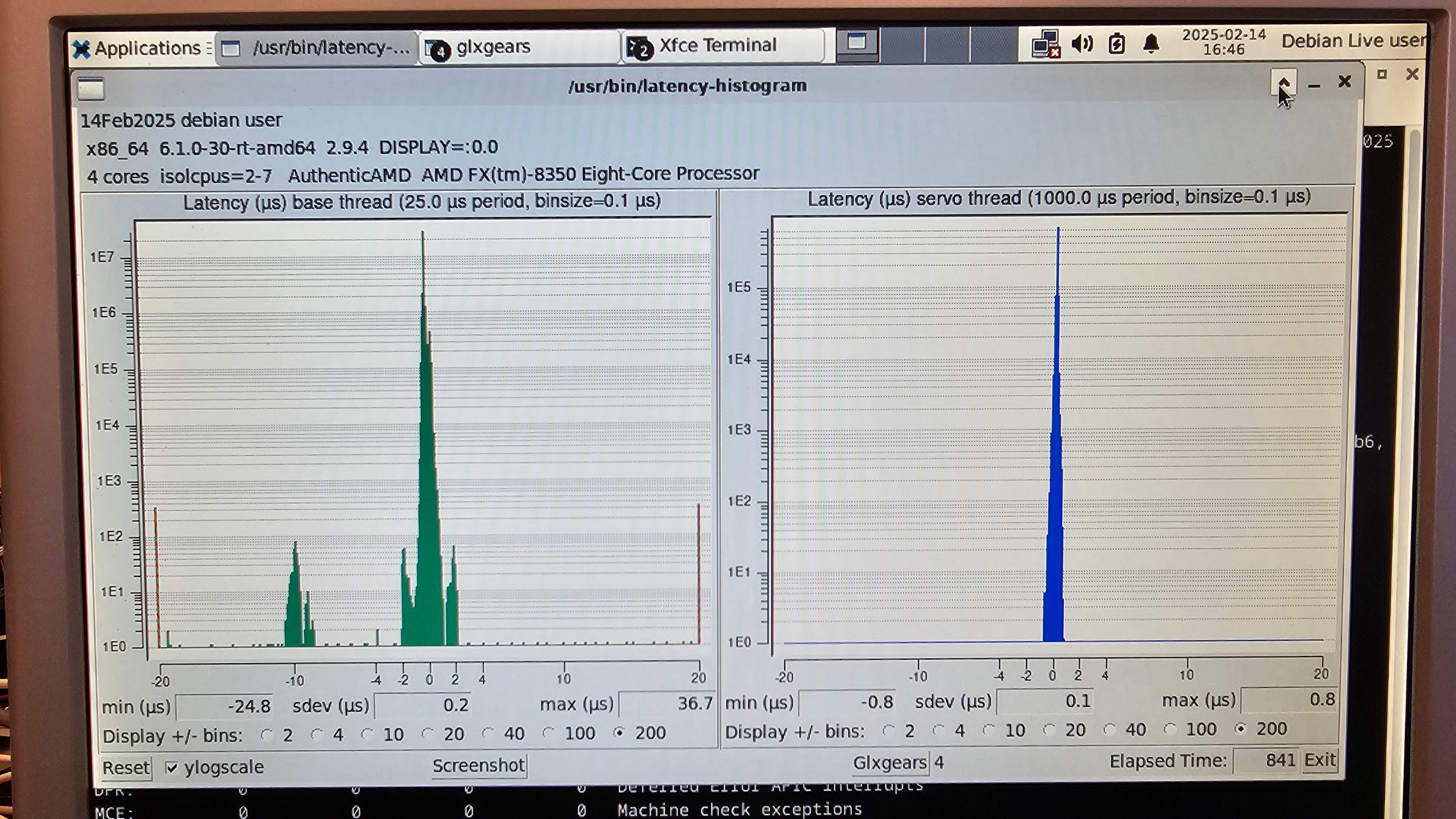Screen dimensions: 1456x819
Task: Shade the latency-histogram window with up-arrow button
Action: pyautogui.click(x=1283, y=83)
